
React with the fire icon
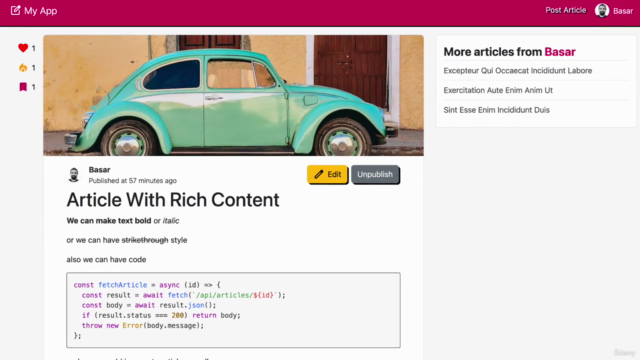[x=23, y=68]
